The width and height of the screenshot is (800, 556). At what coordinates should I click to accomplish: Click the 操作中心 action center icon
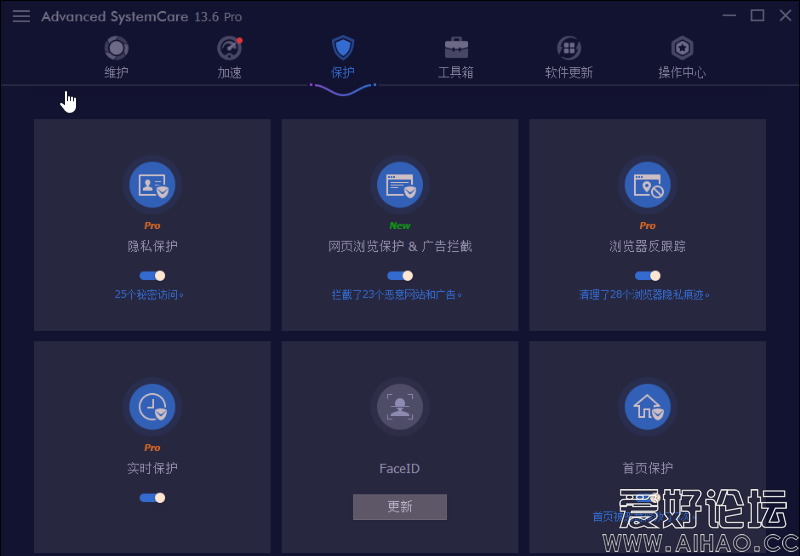tap(682, 48)
